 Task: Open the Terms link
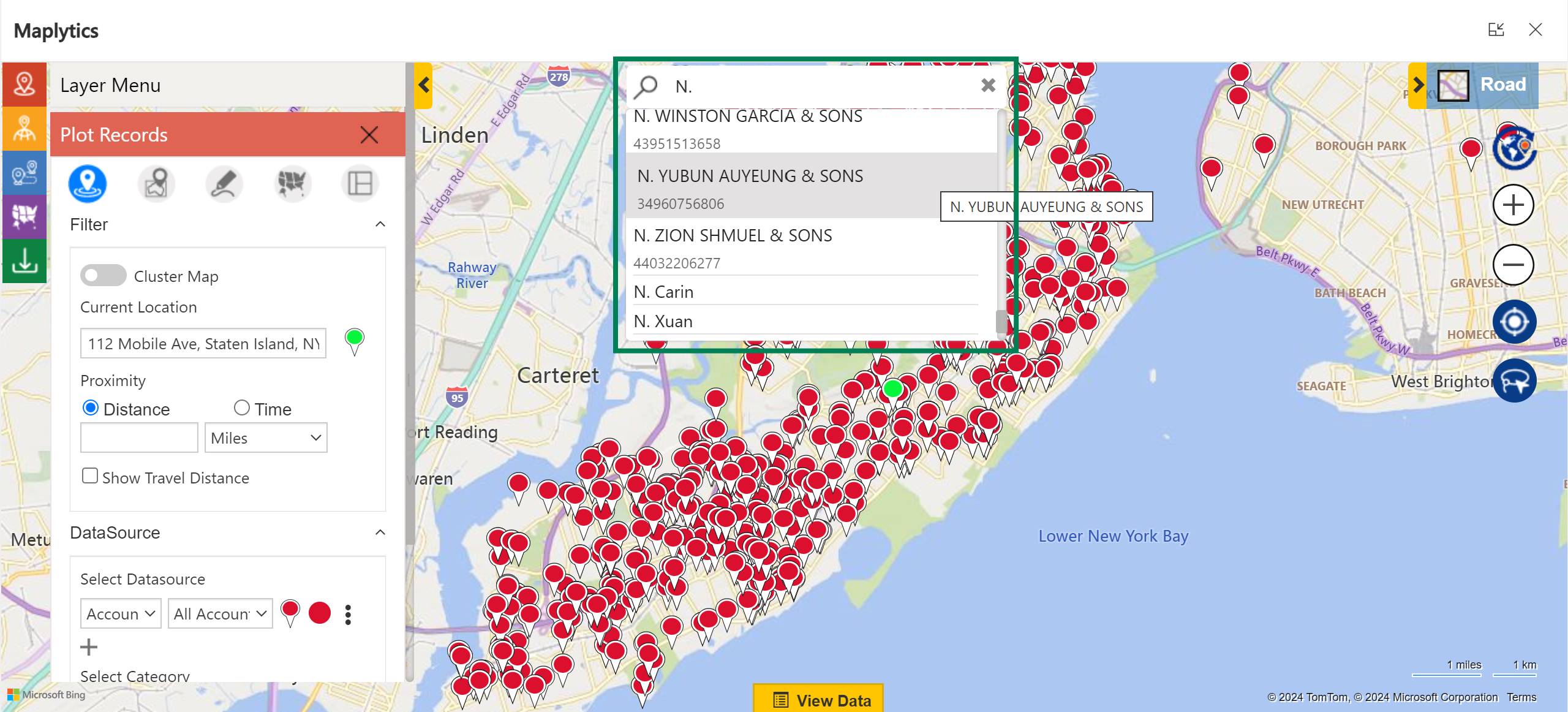click(x=1521, y=697)
